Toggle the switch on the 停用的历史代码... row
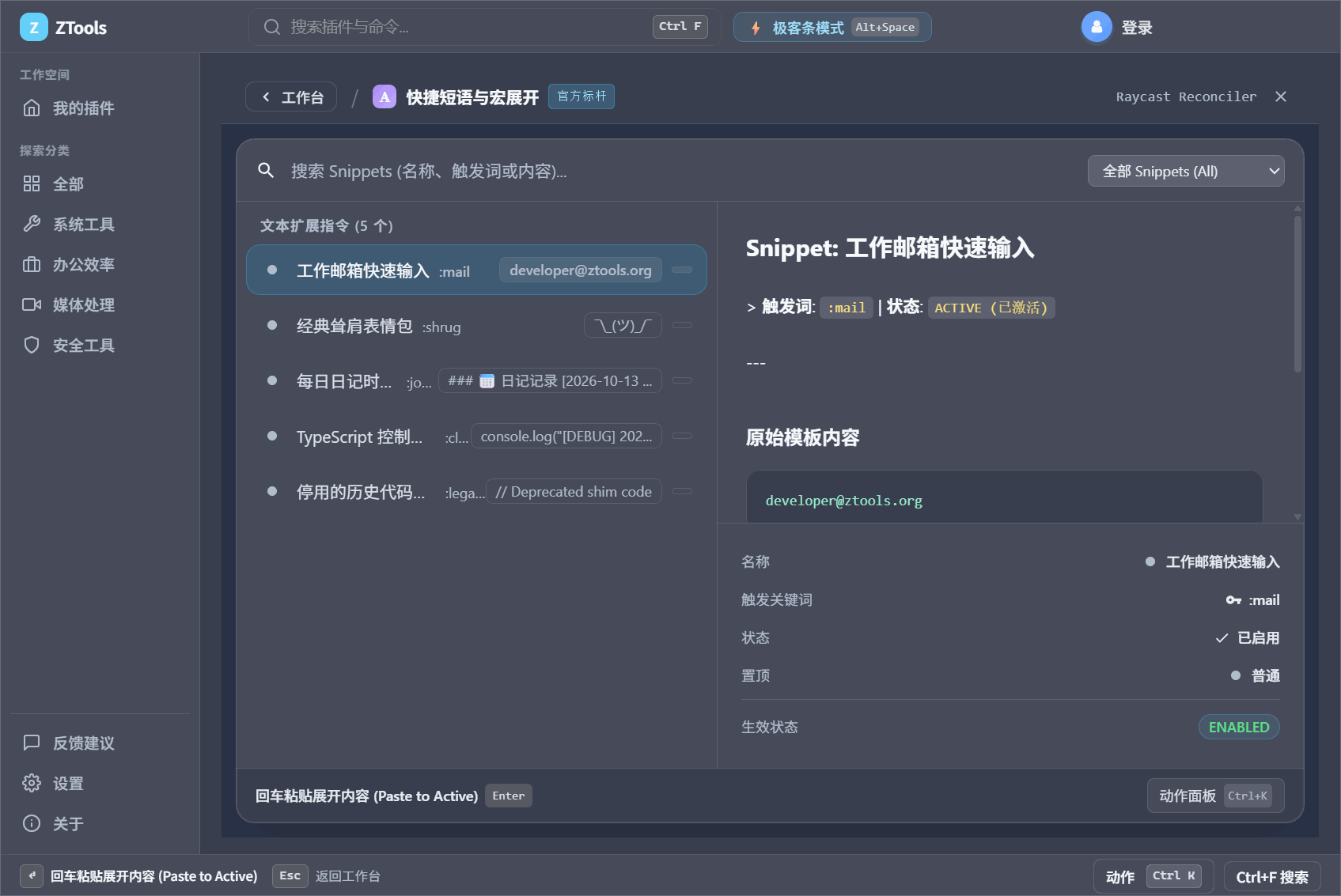The width and height of the screenshot is (1341, 896). (682, 492)
